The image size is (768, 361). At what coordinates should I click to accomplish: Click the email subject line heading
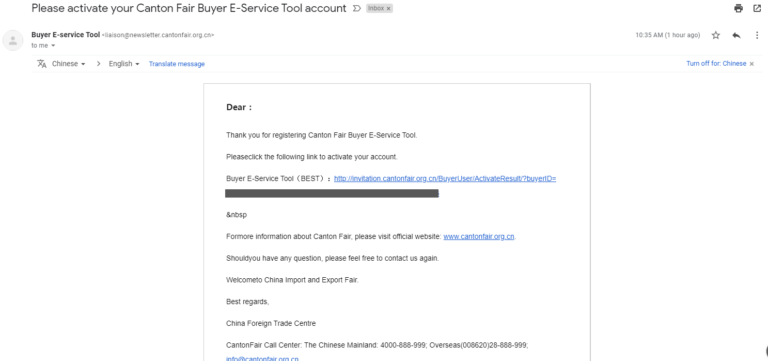pyautogui.click(x=189, y=8)
